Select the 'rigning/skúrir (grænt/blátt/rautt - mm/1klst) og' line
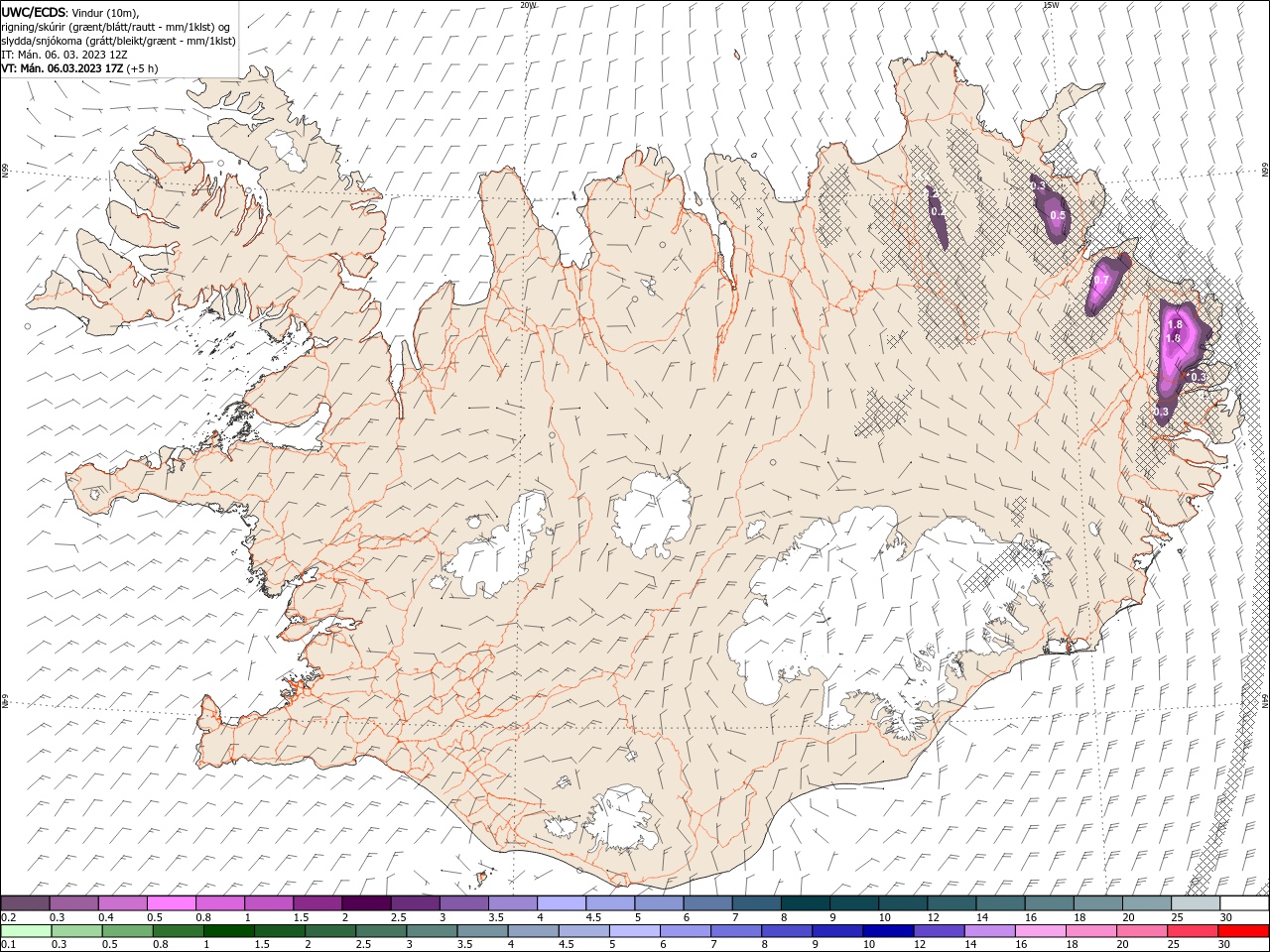 pos(116,26)
